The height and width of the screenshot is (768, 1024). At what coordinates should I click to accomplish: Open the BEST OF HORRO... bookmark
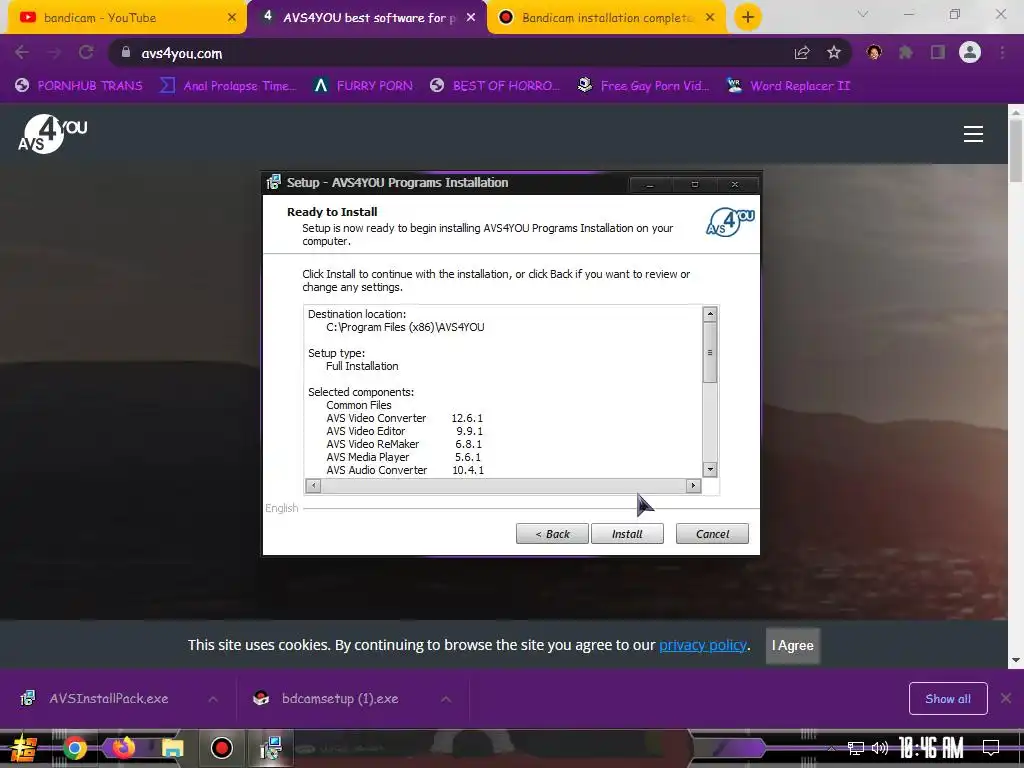(495, 86)
